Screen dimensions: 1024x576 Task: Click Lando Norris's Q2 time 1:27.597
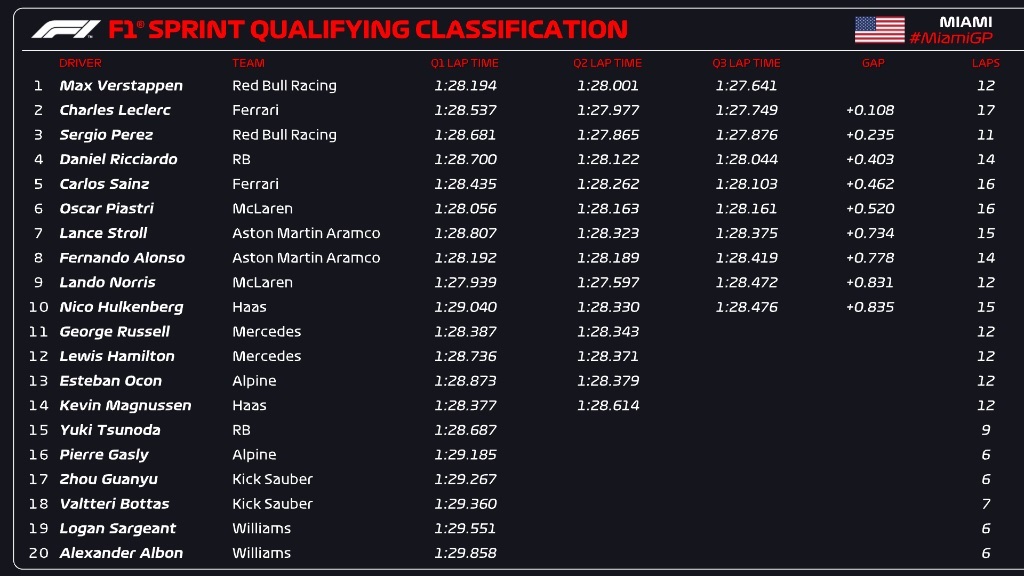(x=608, y=282)
